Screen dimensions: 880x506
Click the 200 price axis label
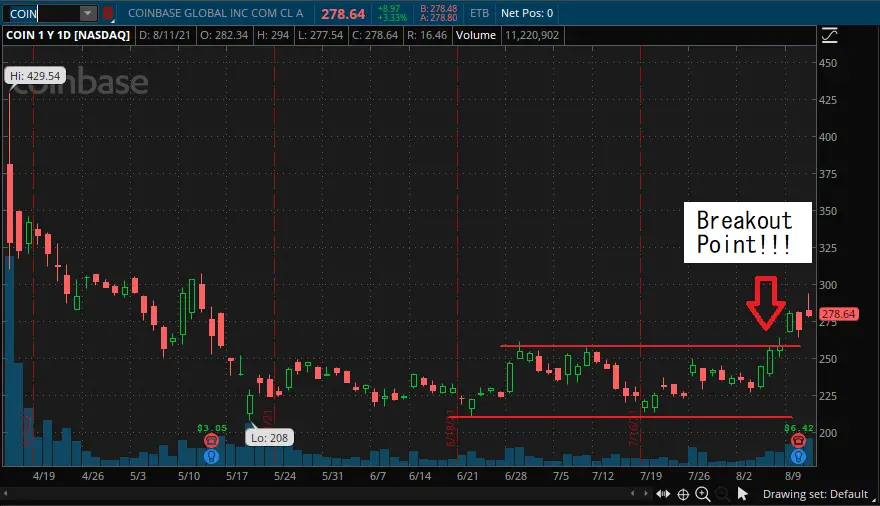coord(828,433)
